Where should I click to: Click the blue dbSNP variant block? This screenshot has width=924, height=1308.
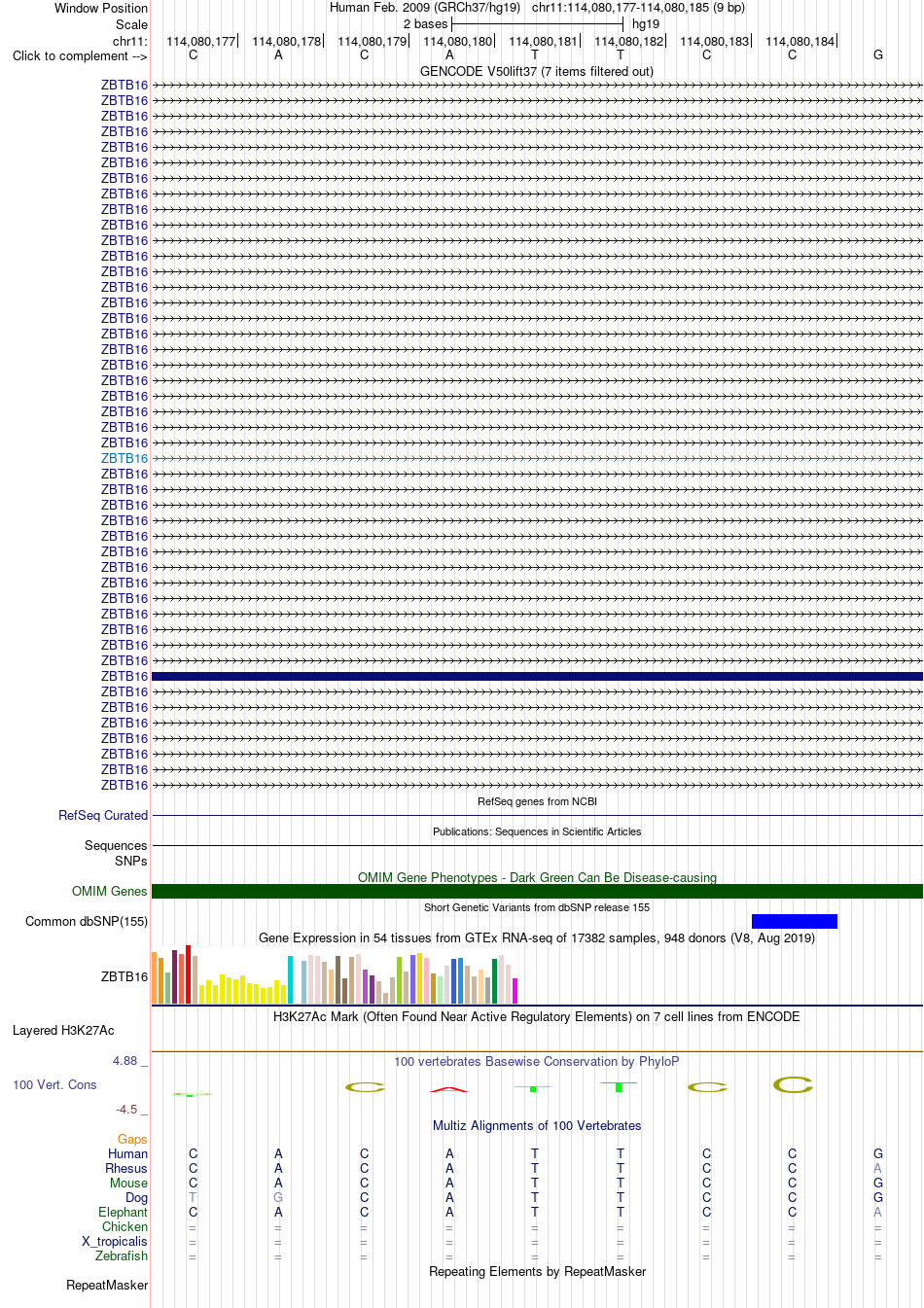point(794,921)
